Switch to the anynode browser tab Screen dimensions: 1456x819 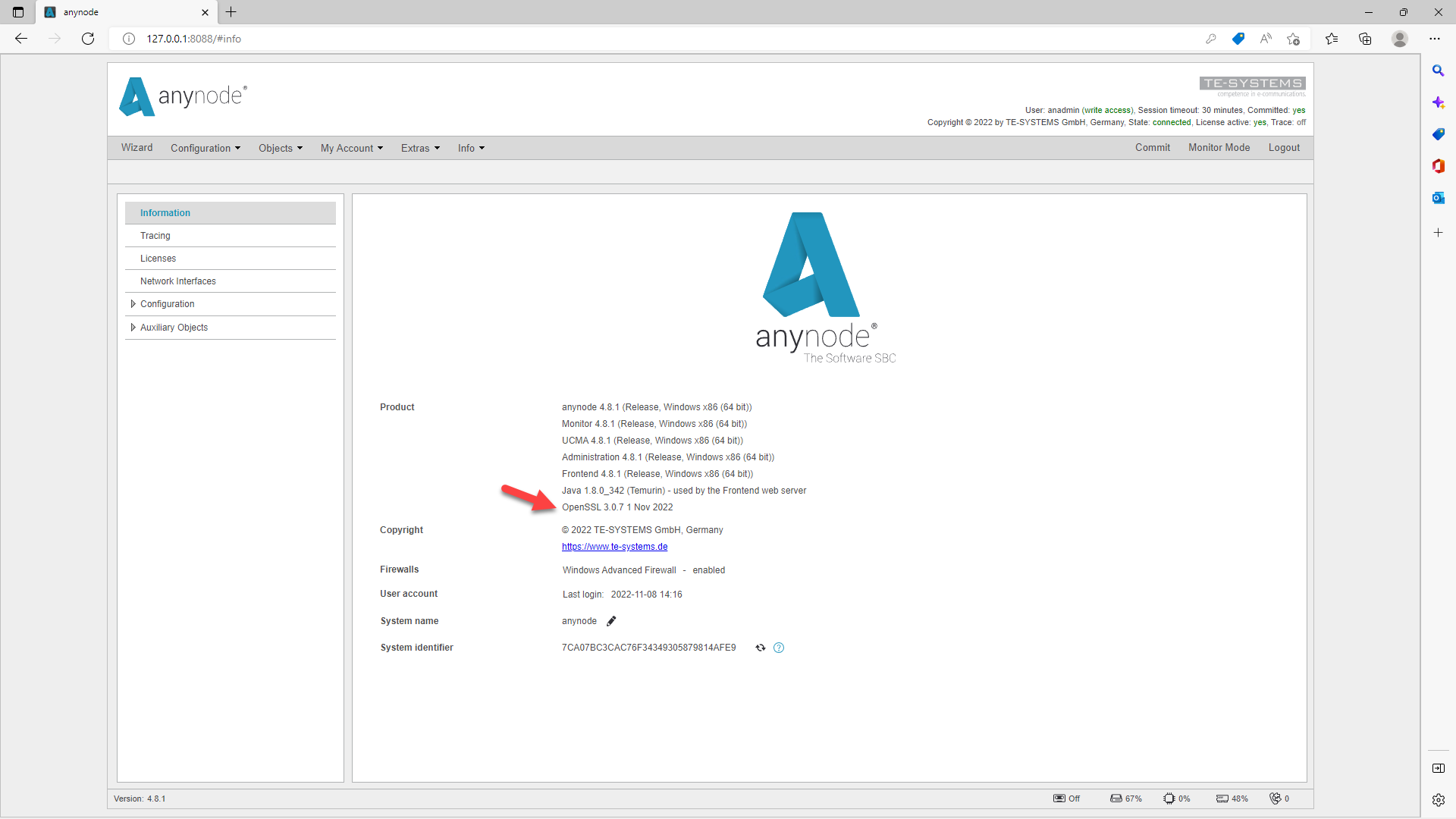pyautogui.click(x=127, y=12)
